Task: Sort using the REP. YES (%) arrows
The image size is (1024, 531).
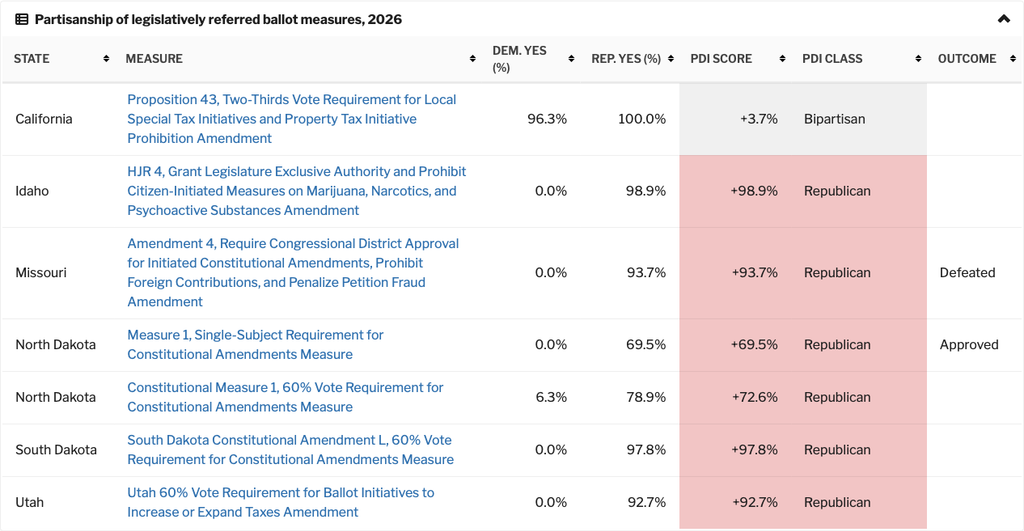Action: tap(670, 59)
